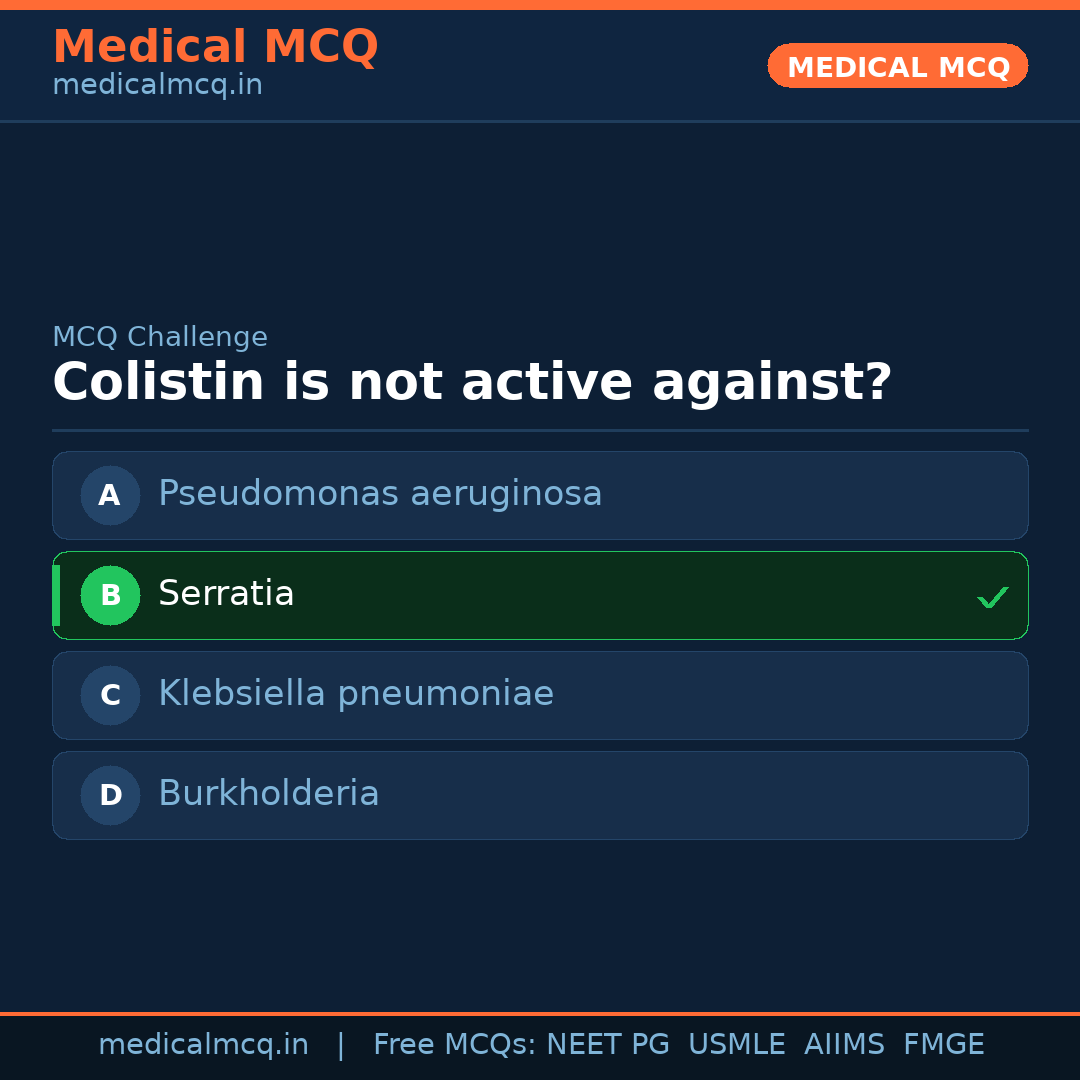Visit medicalmcq.in link under the header
Screen dimensions: 1080x1080
coord(157,86)
